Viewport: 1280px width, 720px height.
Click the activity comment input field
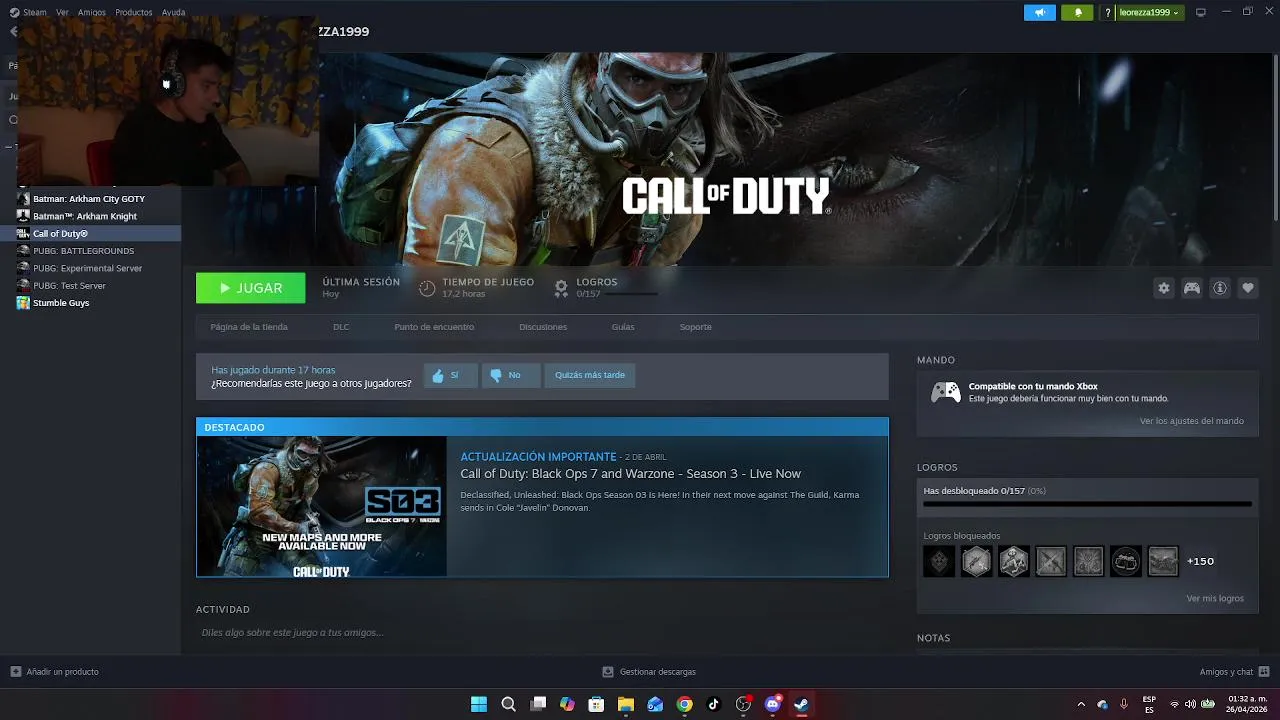542,633
